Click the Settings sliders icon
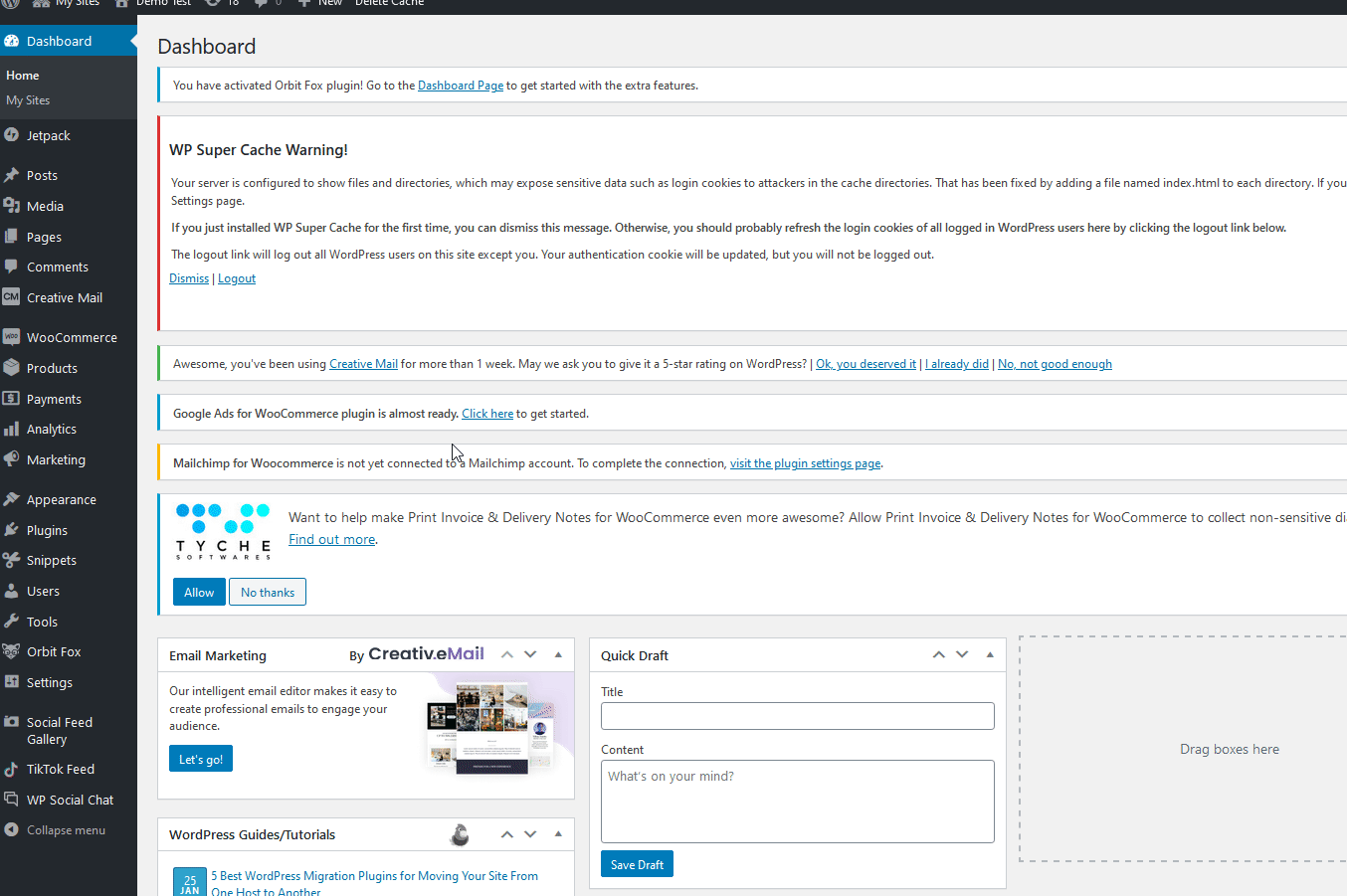 tap(12, 682)
